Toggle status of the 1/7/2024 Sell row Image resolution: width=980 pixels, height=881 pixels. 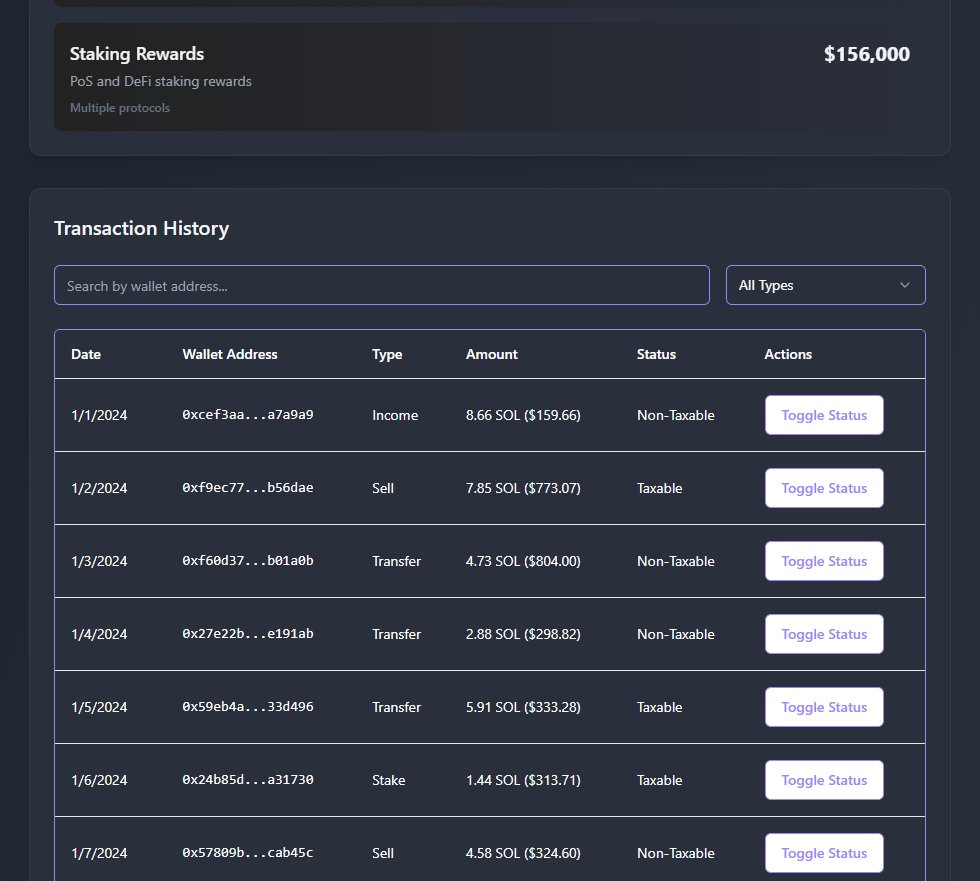click(x=823, y=852)
